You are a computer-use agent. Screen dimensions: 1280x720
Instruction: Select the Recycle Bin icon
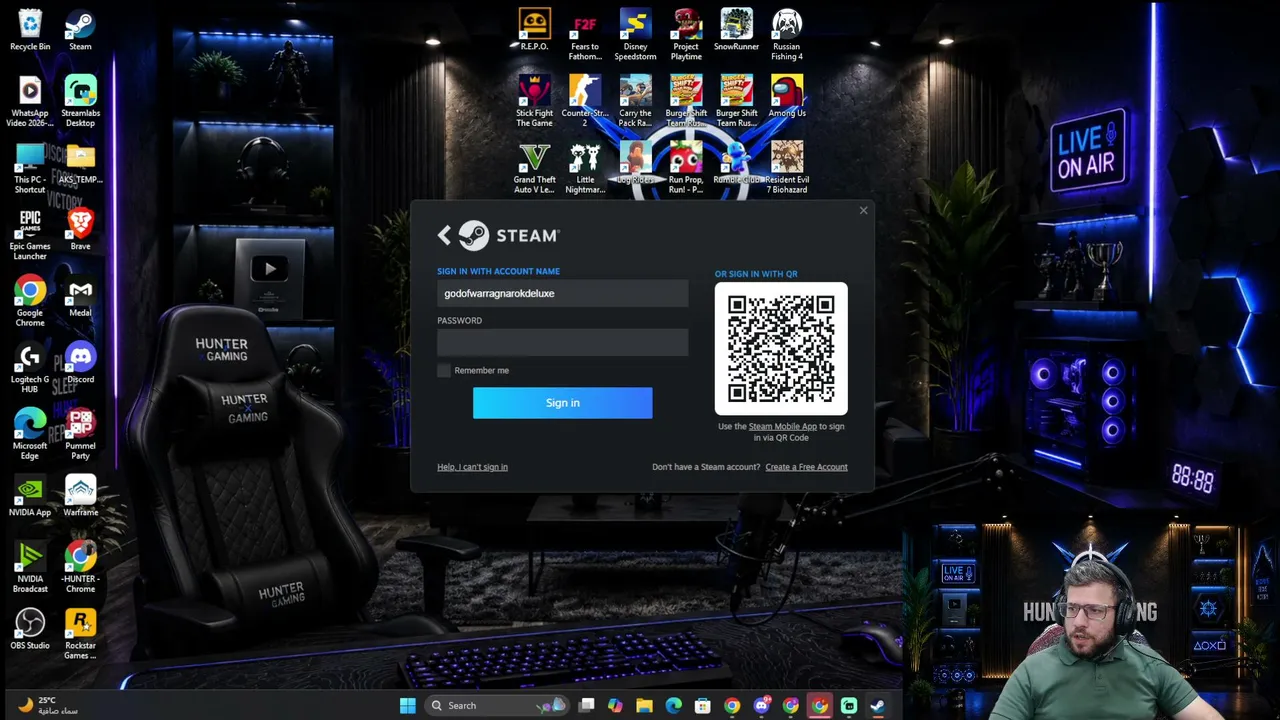(30, 29)
